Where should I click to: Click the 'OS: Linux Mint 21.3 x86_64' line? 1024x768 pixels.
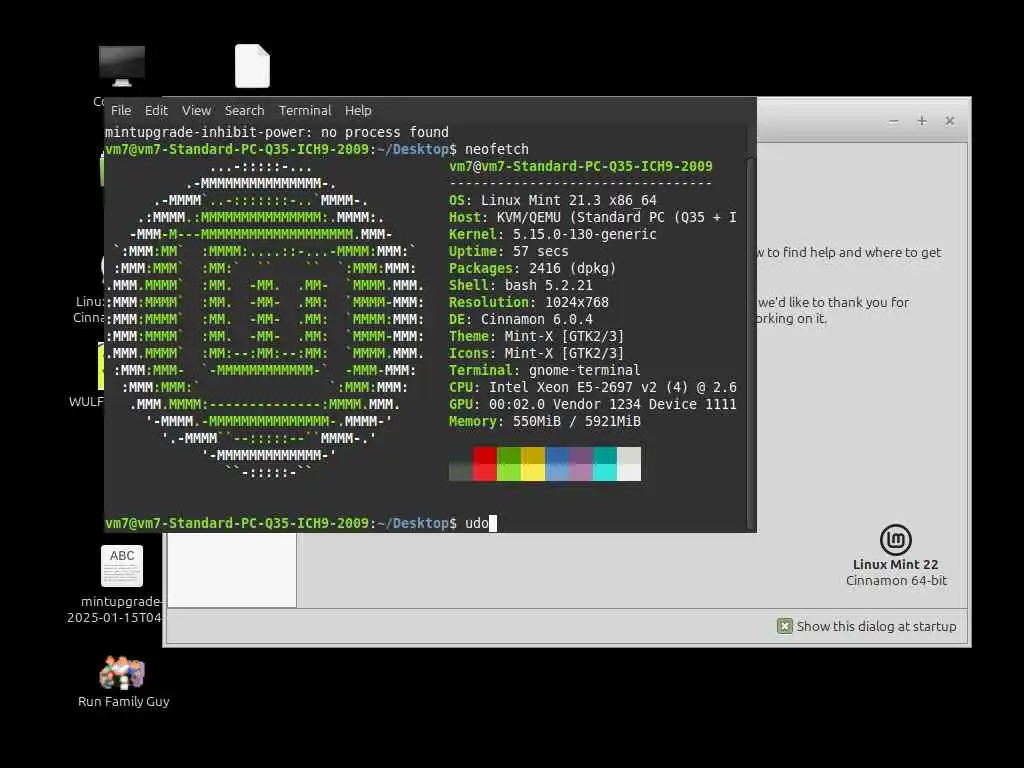pyautogui.click(x=552, y=200)
